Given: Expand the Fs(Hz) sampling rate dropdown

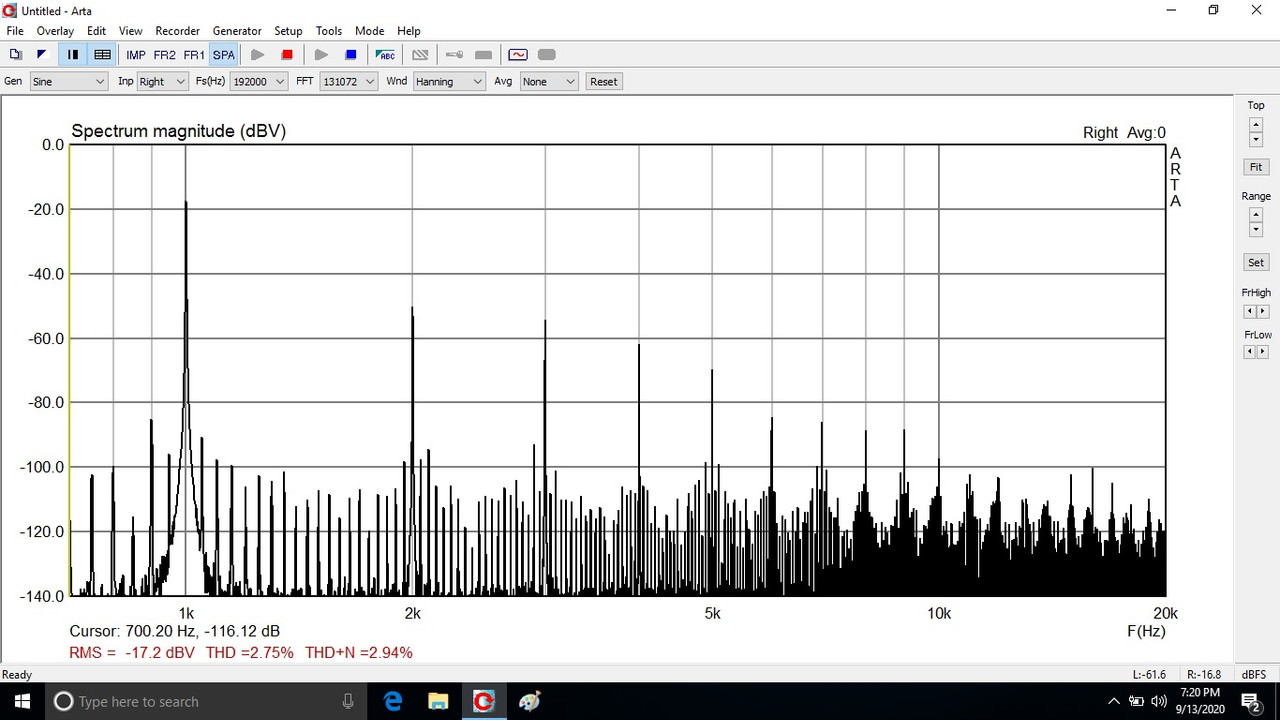Looking at the screenshot, I should [258, 82].
